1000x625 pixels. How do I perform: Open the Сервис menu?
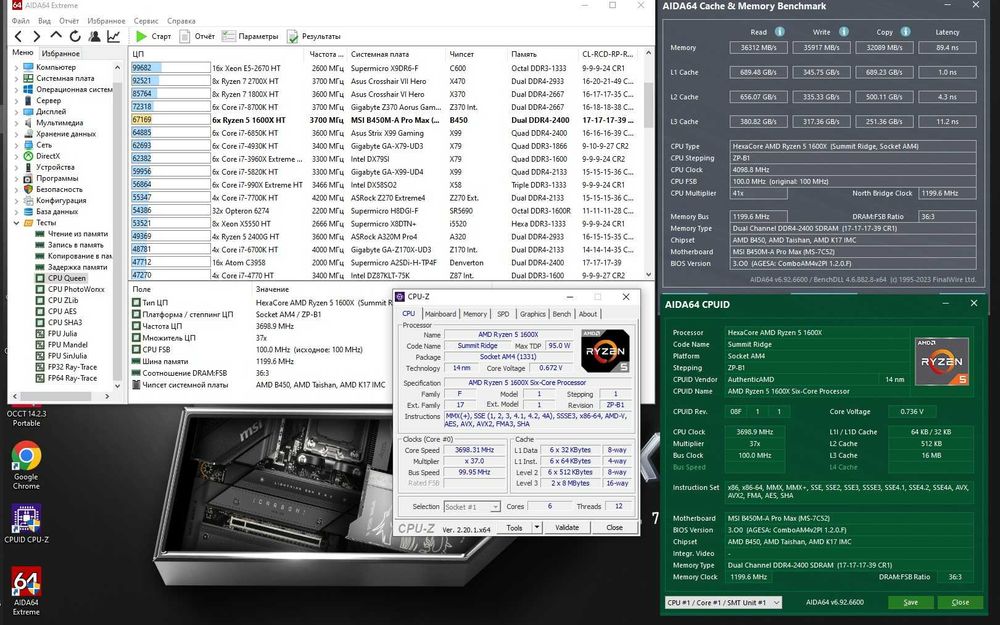pyautogui.click(x=146, y=20)
